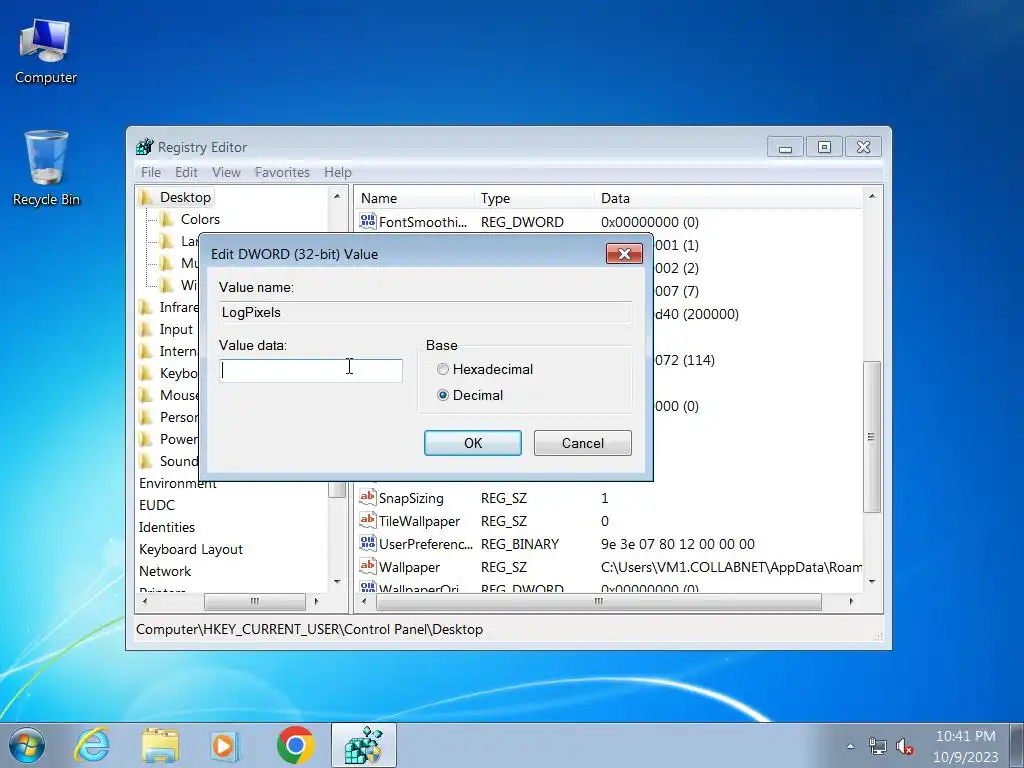This screenshot has height=768, width=1024.
Task: Click the 9e 3e 07 80 binary data cell
Action: [x=677, y=544]
